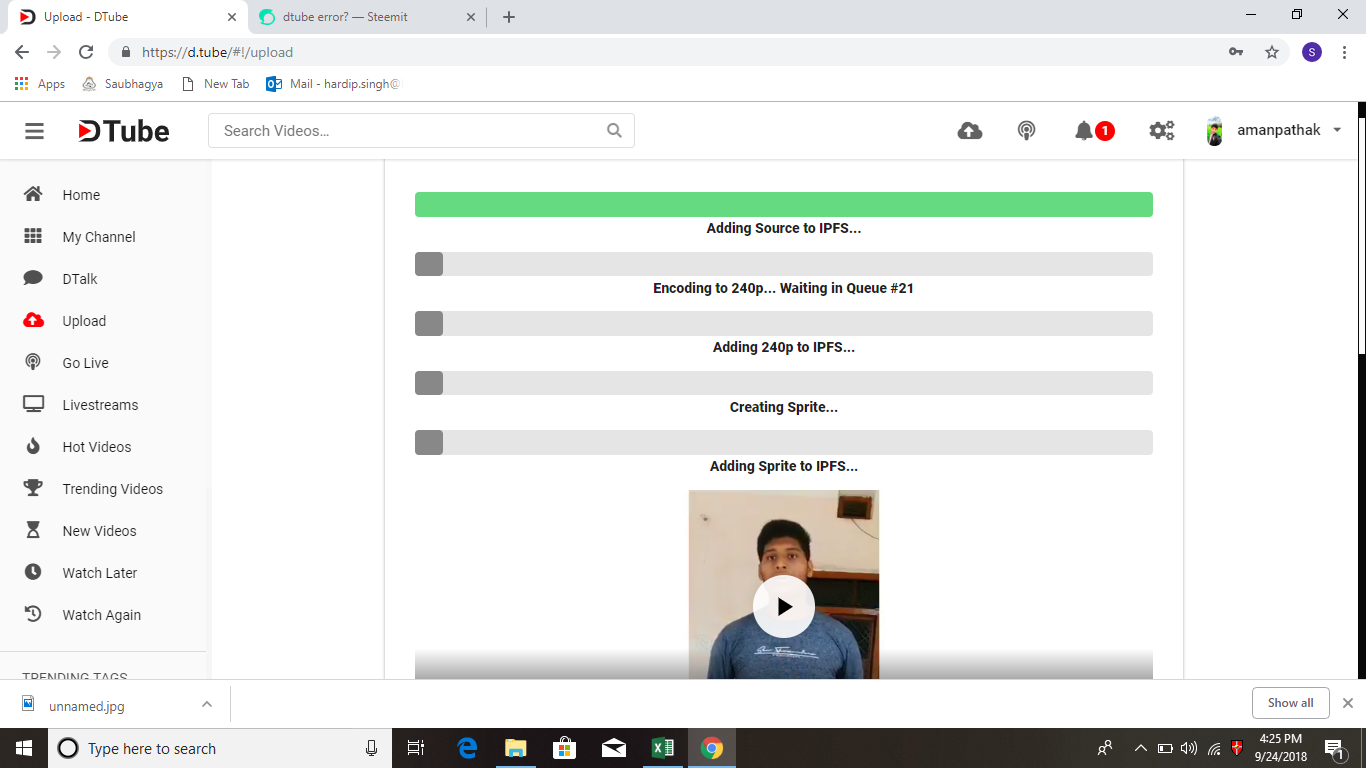Go to My Channel
The image size is (1366, 768).
(97, 236)
